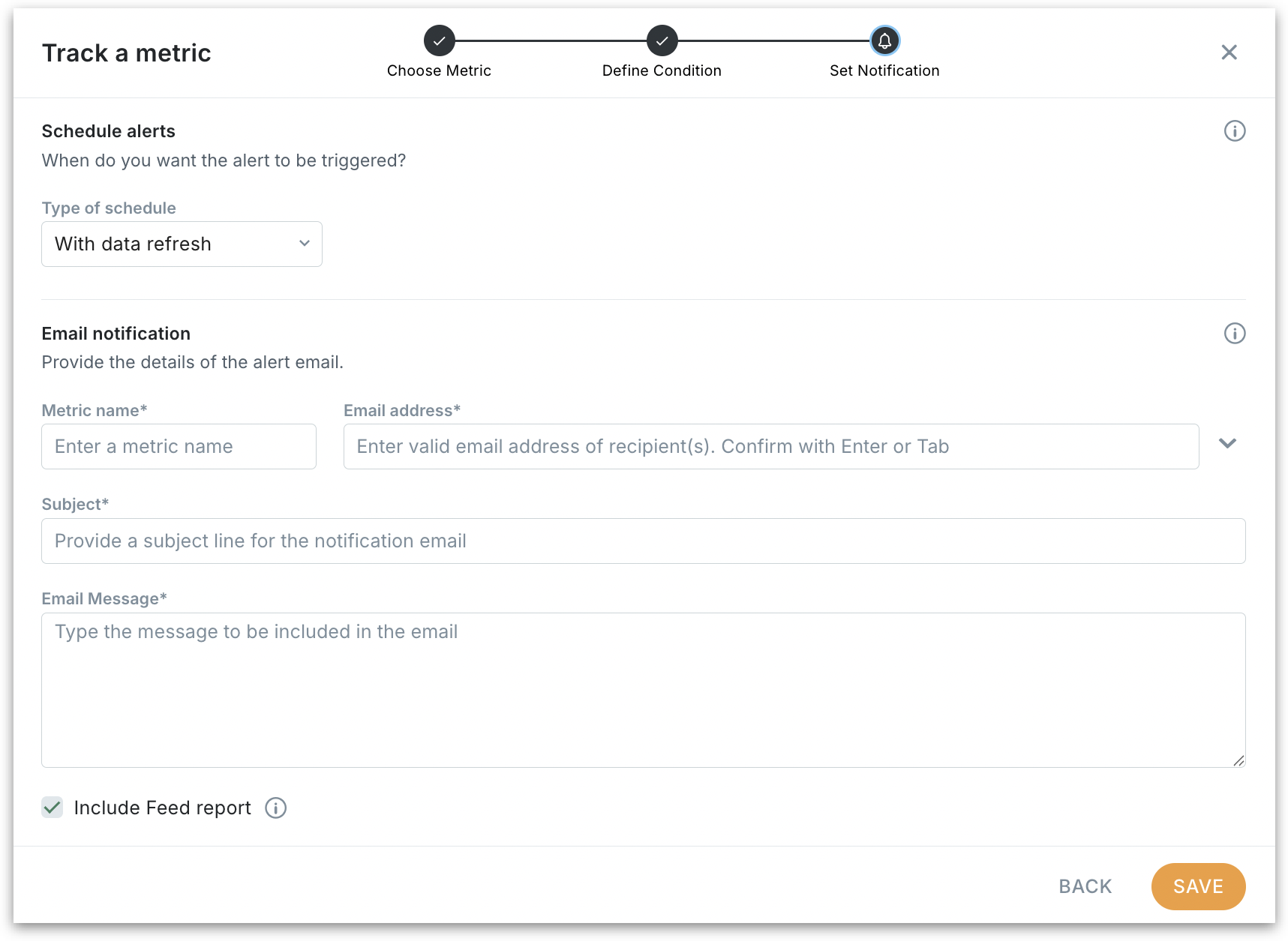
Task: Open the Email notification info icon
Action: point(1234,334)
